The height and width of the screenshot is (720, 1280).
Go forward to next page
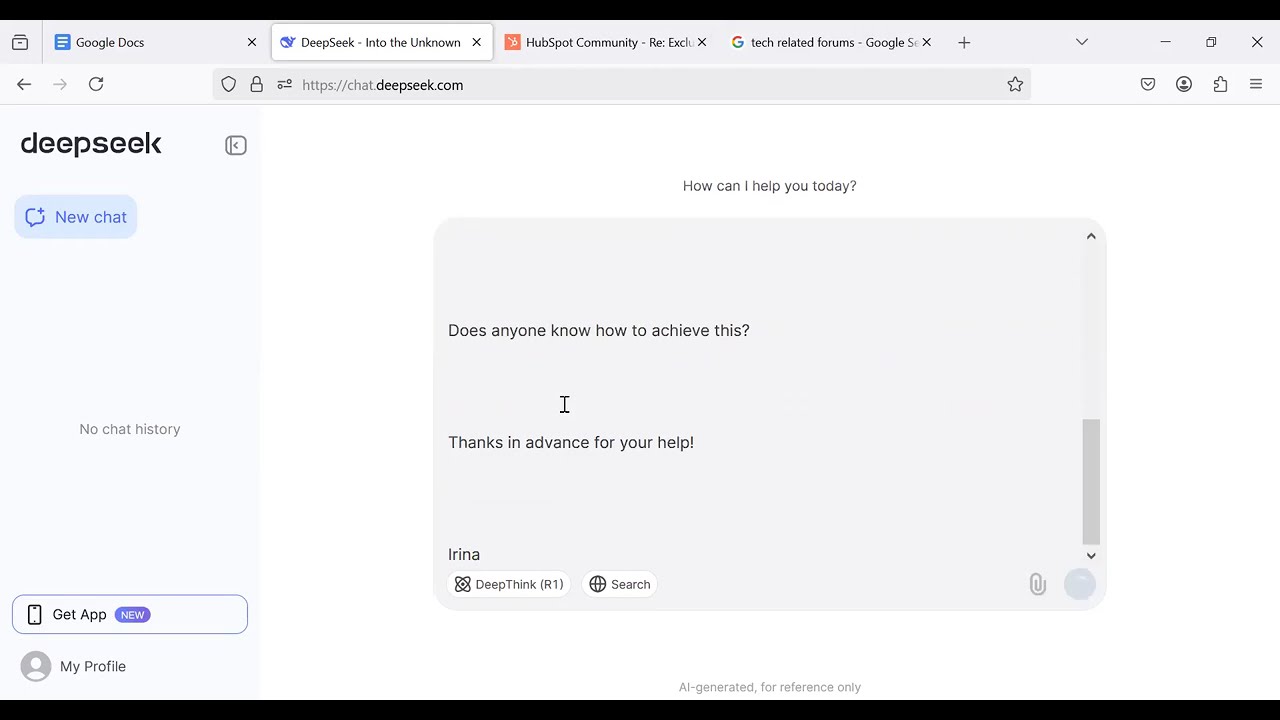click(60, 85)
